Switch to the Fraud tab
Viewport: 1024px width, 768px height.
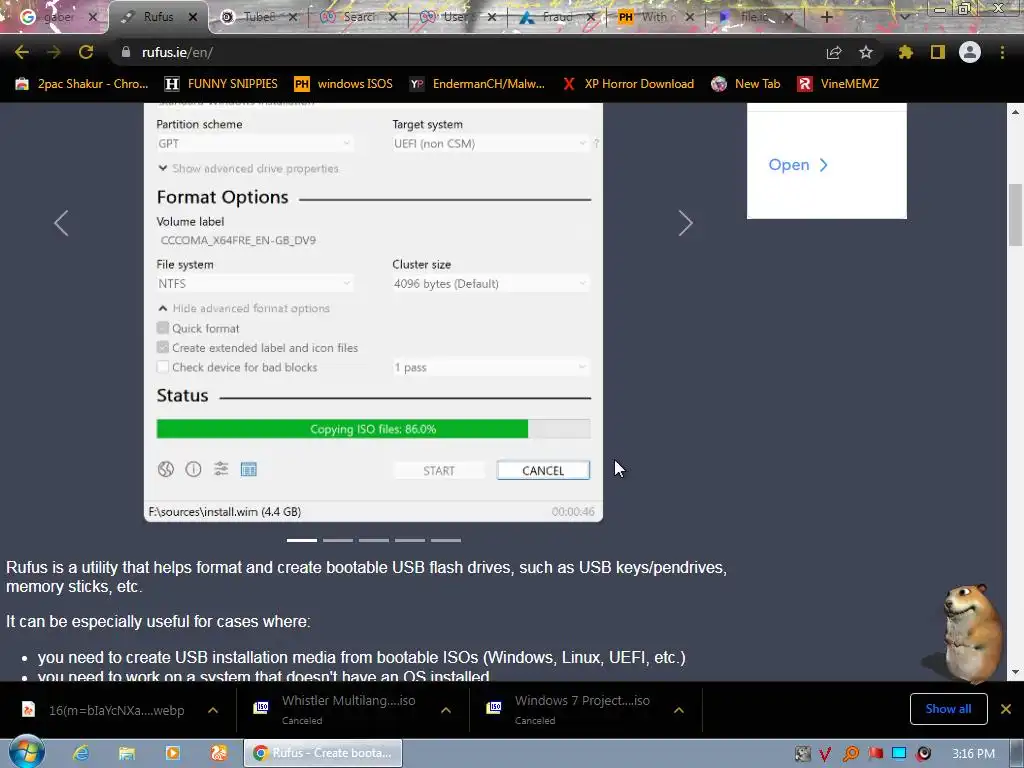[x=556, y=17]
